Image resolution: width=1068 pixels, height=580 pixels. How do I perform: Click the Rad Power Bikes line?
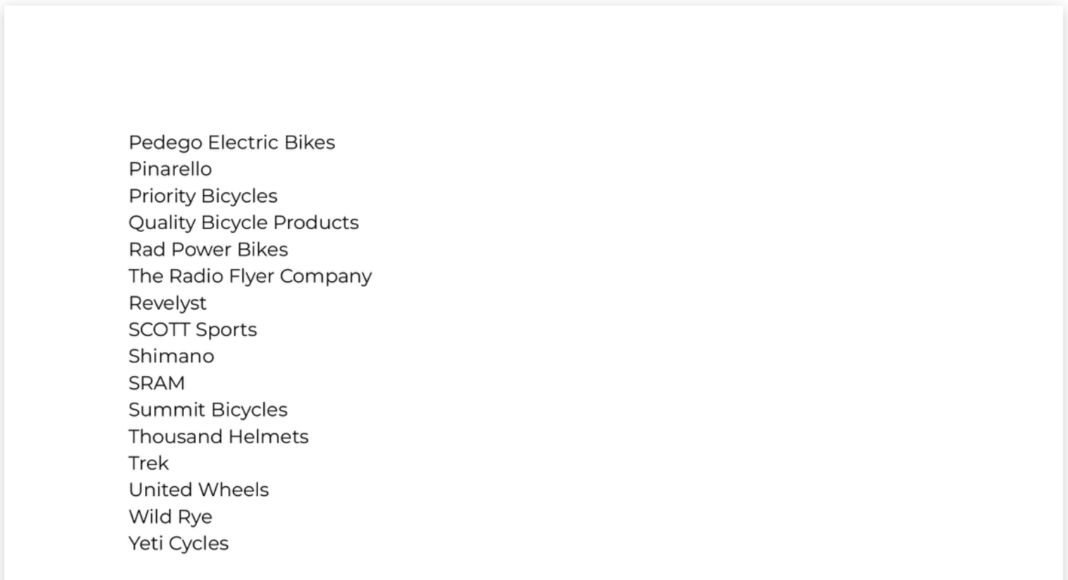pos(208,250)
